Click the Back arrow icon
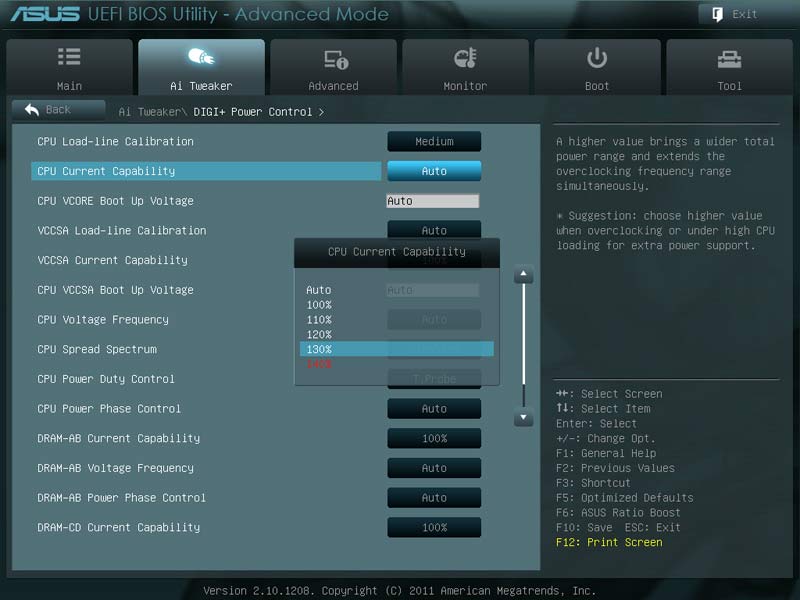800x600 pixels. pyautogui.click(x=32, y=109)
